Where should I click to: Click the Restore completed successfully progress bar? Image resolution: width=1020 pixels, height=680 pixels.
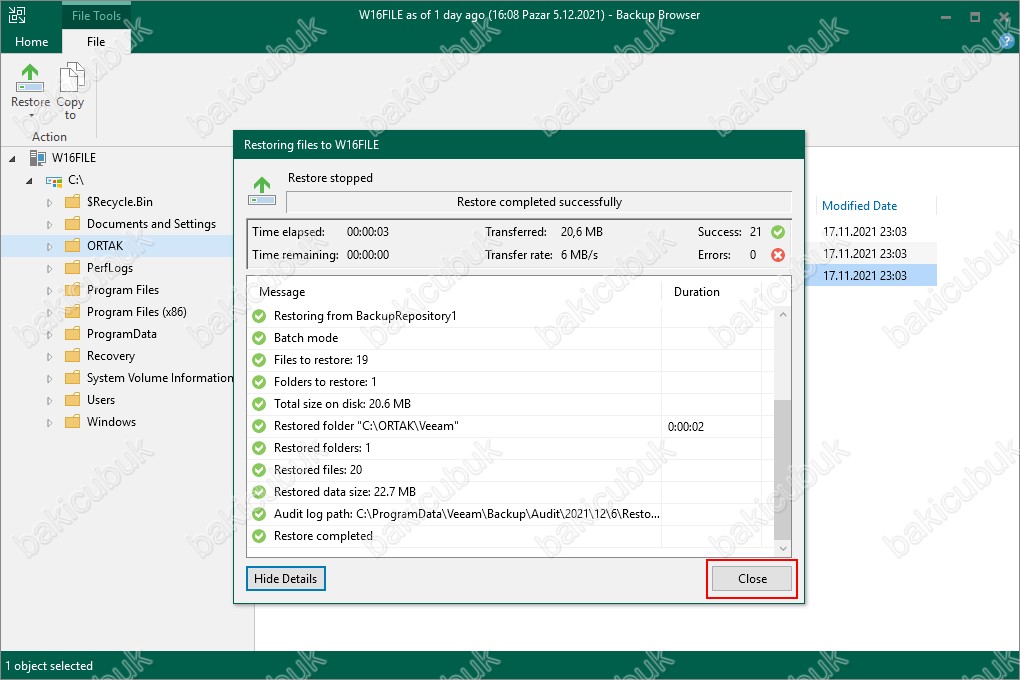click(x=539, y=202)
